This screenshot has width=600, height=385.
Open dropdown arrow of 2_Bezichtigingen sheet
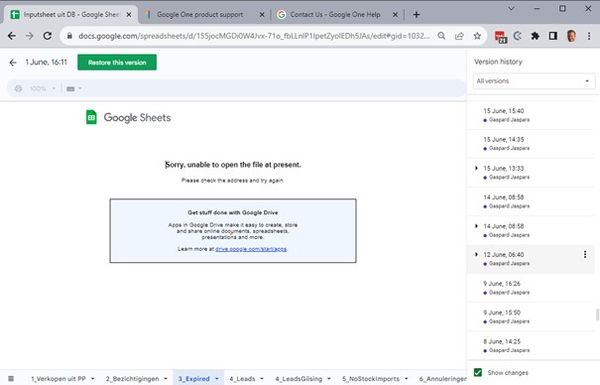166,378
